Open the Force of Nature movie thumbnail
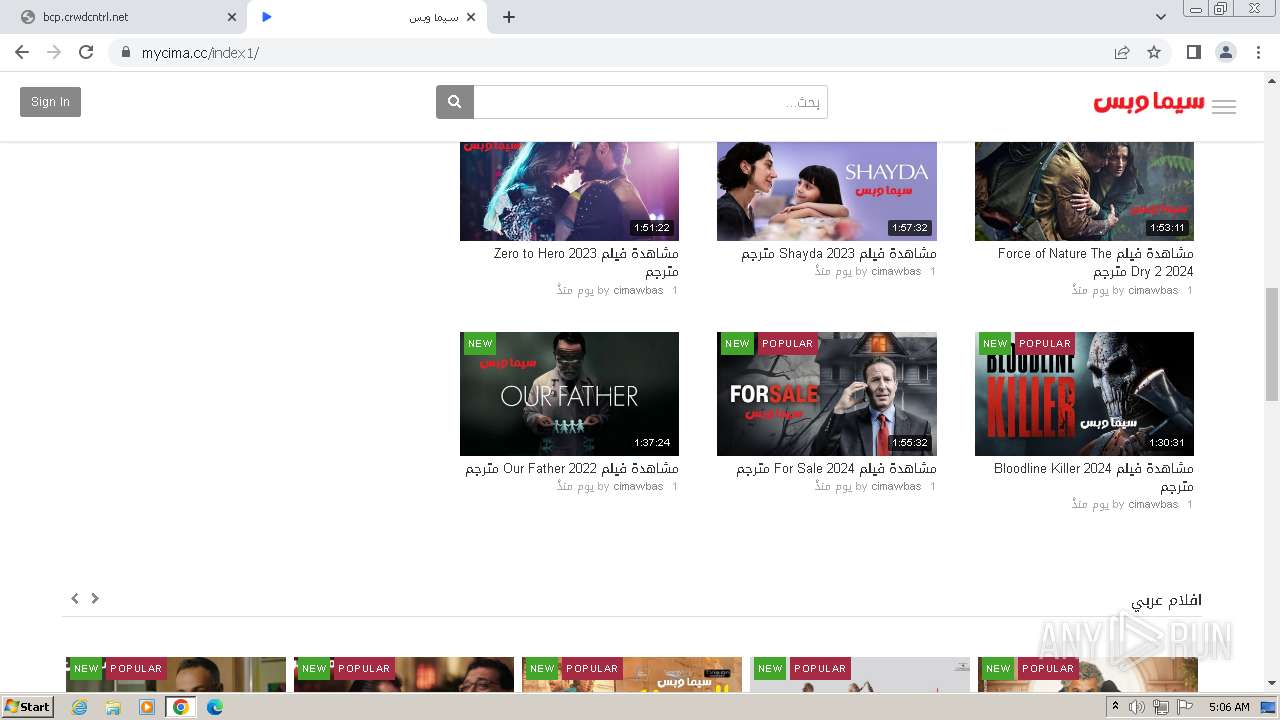The image size is (1280, 720). click(1084, 191)
